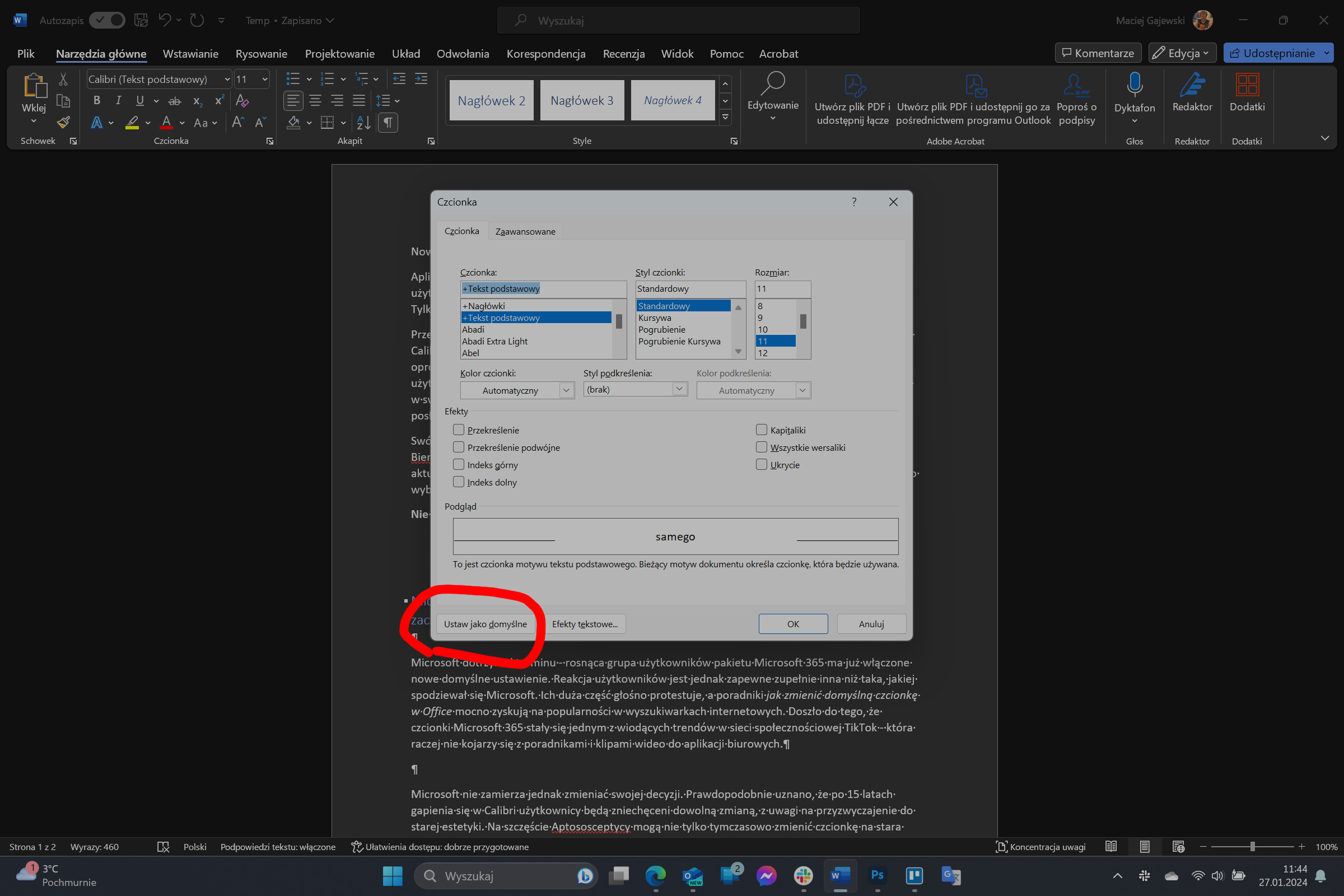Cut selection with scissors icon
Screen dimensions: 1344x896
point(63,79)
